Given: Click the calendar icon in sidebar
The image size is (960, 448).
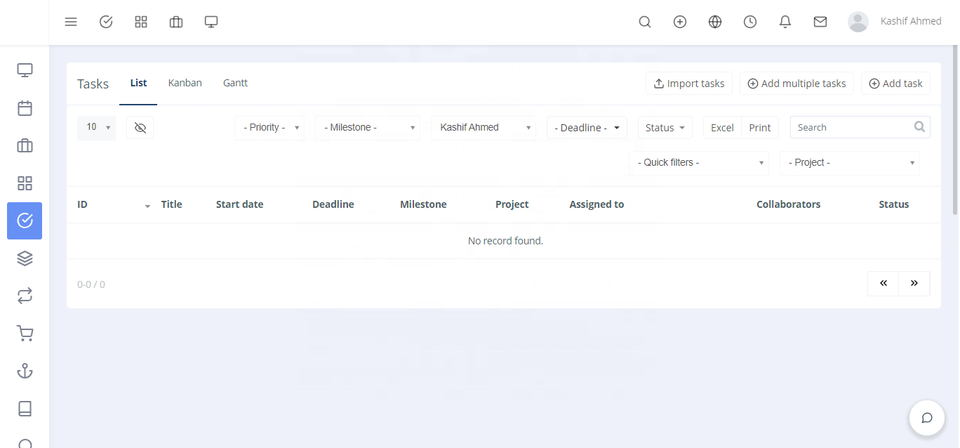Looking at the screenshot, I should (x=25, y=108).
